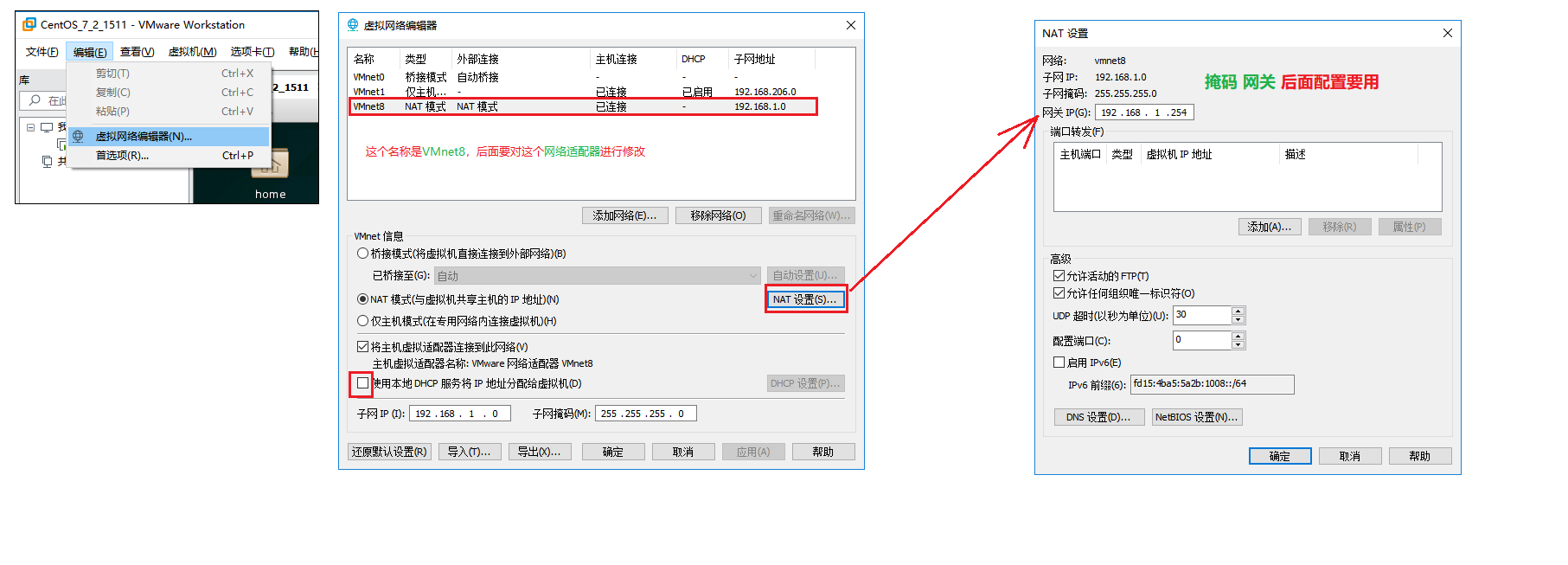Click DHCP 设置(P)... button
1568x565 pixels.
tap(805, 383)
